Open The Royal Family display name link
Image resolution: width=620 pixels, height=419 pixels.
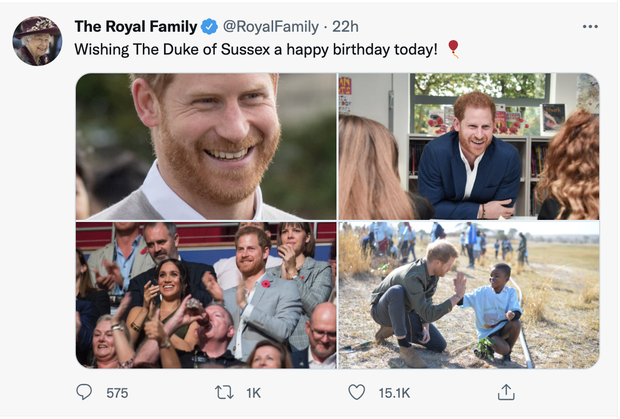click(135, 26)
